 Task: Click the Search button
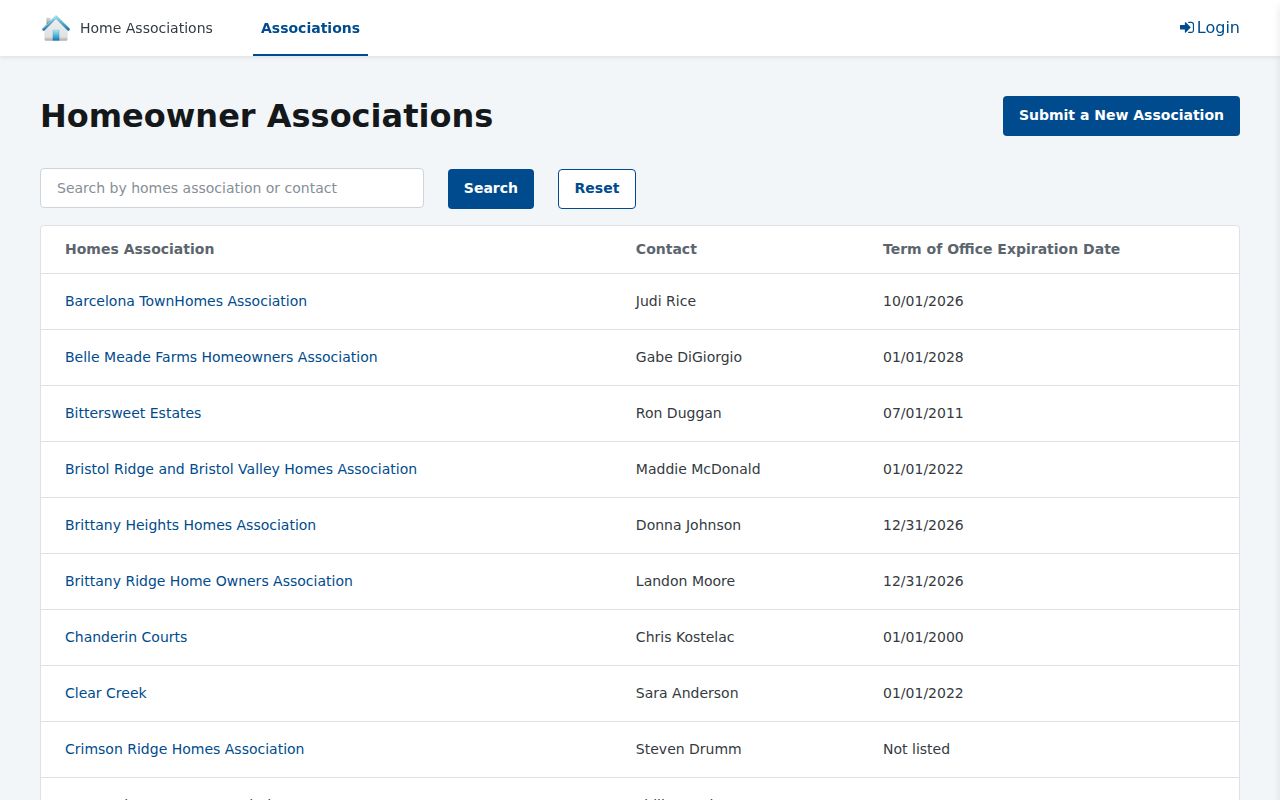[491, 189]
